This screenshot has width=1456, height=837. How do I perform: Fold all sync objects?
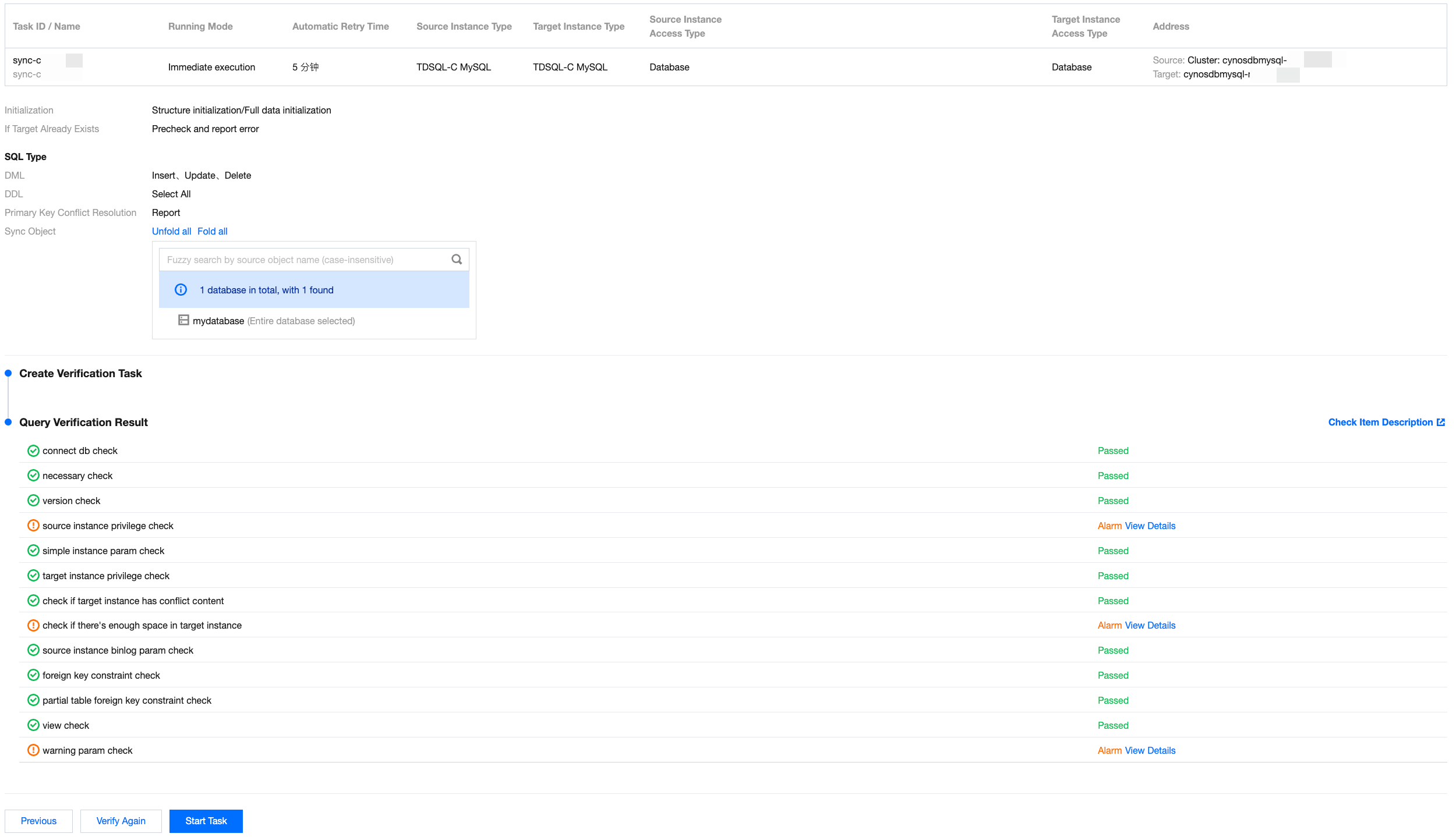click(212, 231)
